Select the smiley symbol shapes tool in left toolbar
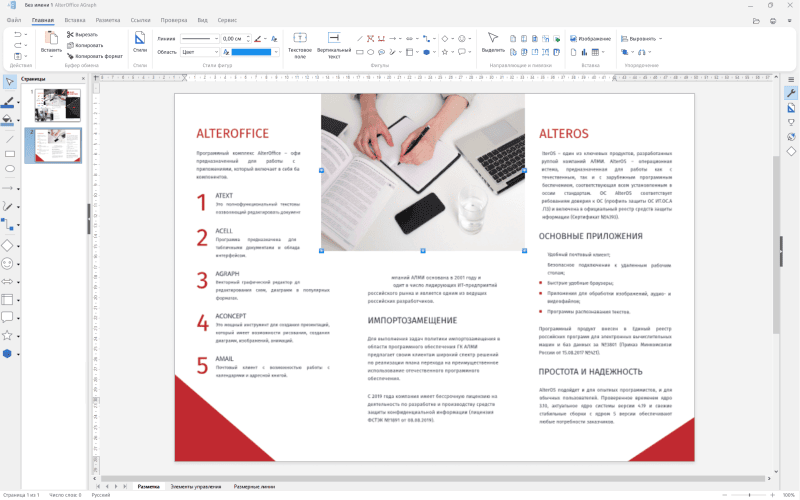 pos(7,264)
